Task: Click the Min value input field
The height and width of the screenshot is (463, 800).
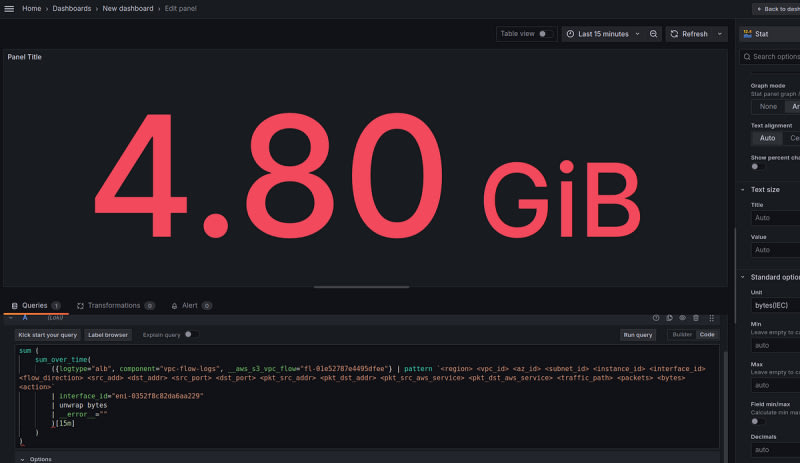Action: pos(775,344)
